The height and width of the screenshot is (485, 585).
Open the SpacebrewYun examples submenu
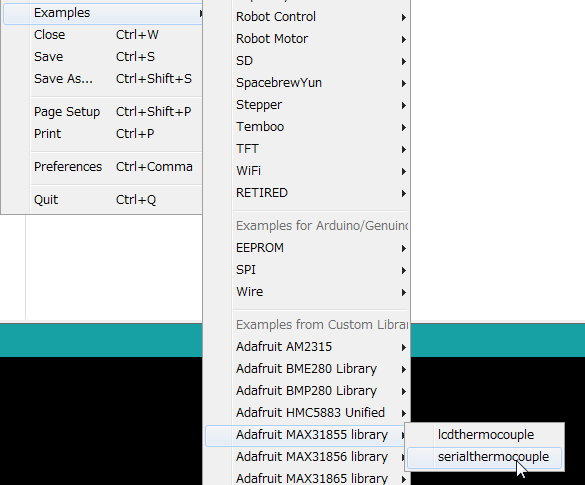[x=308, y=83]
